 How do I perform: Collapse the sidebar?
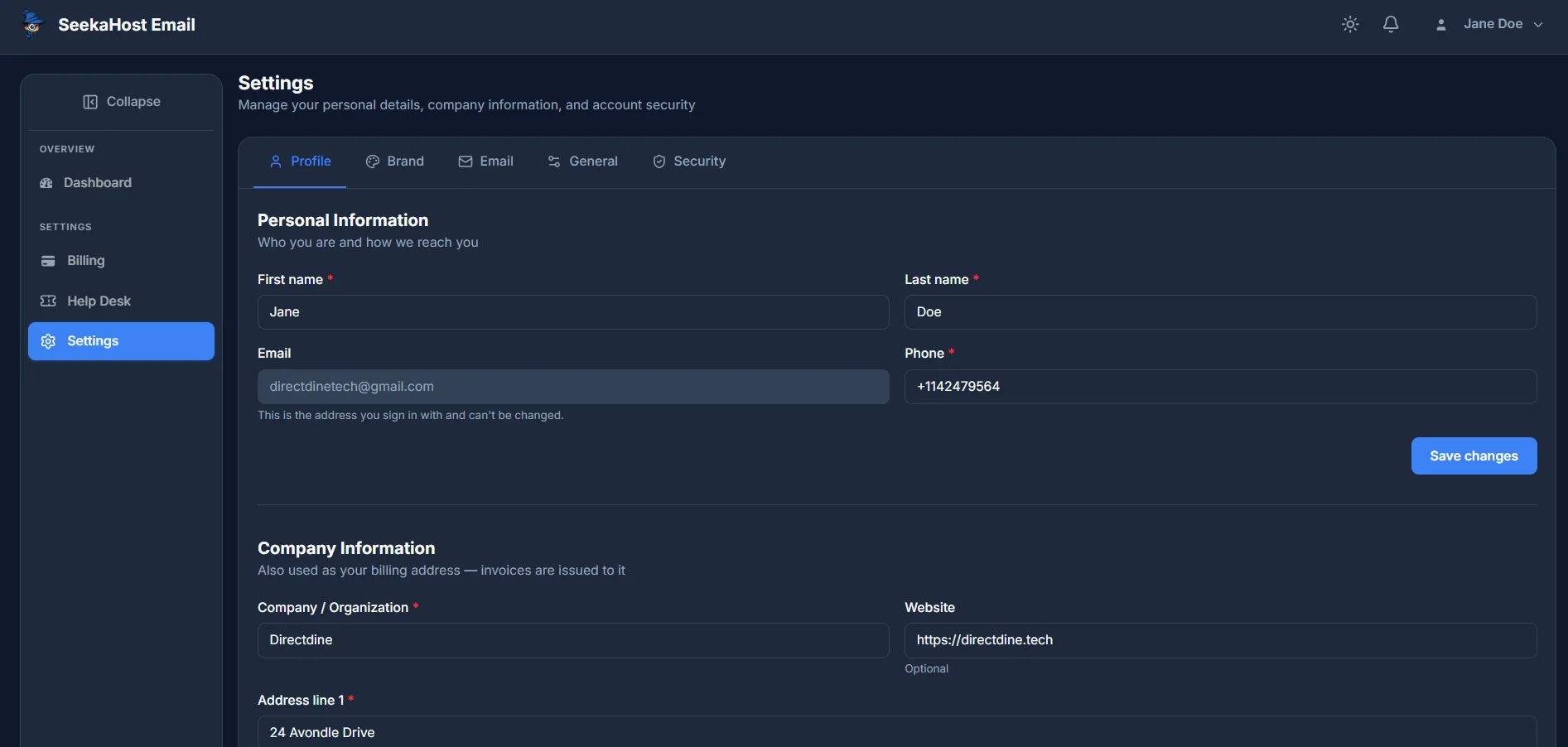[x=121, y=102]
